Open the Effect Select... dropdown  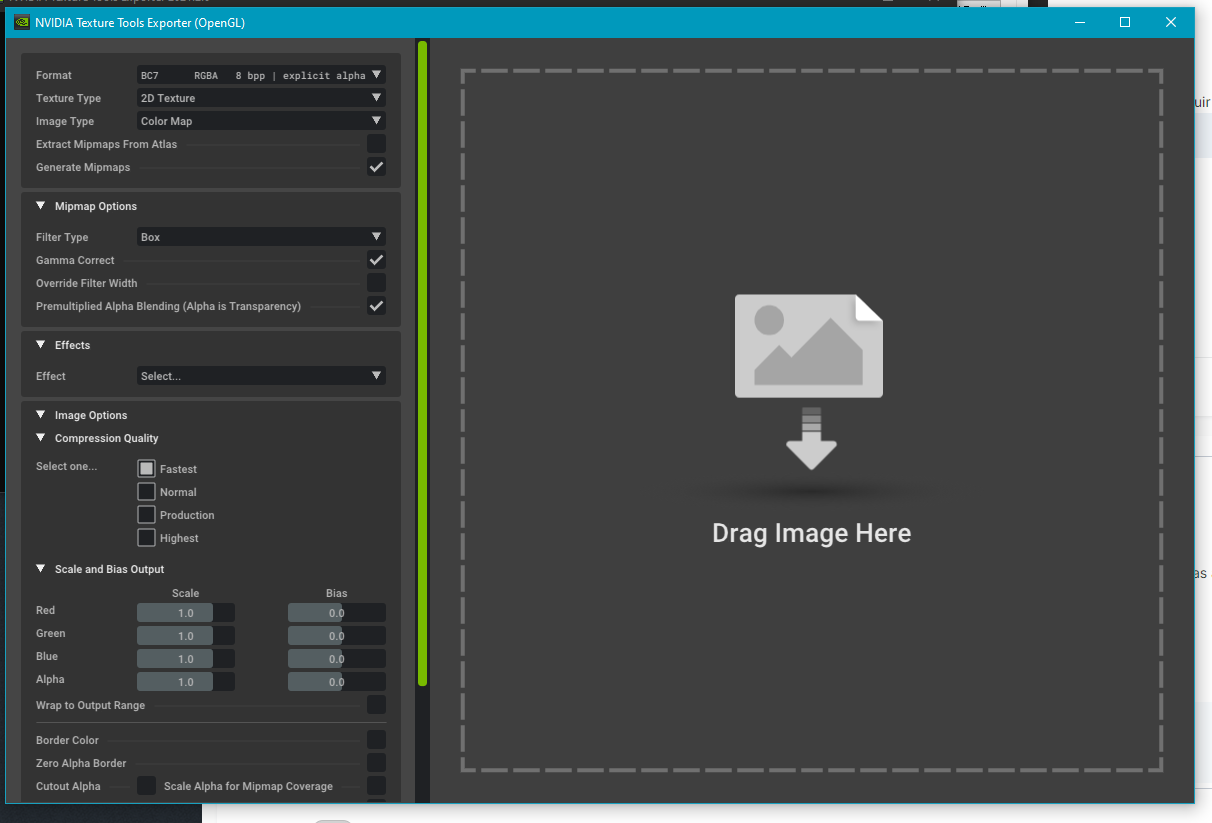pyautogui.click(x=260, y=376)
